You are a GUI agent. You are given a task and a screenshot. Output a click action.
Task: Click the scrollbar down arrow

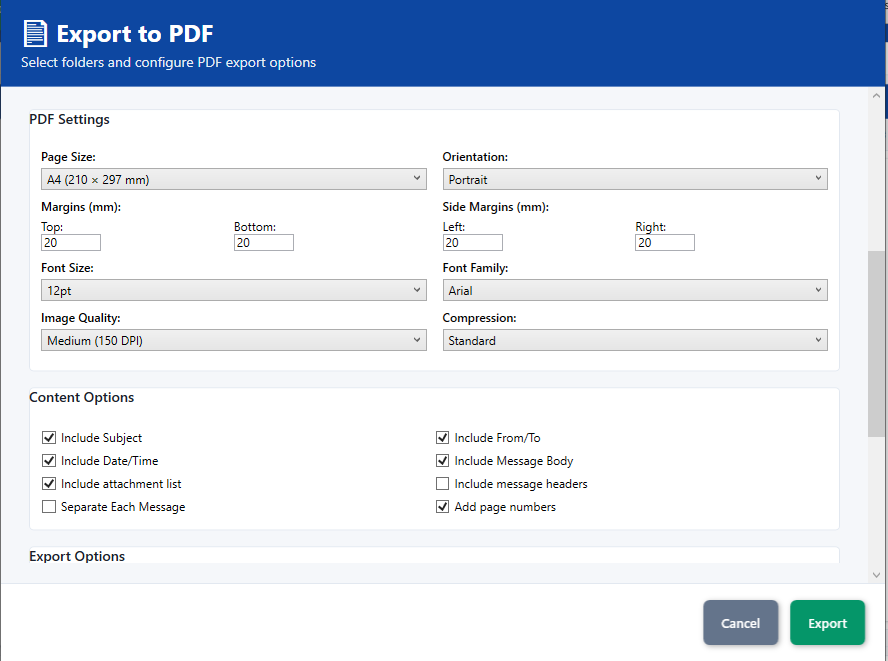tap(876, 575)
